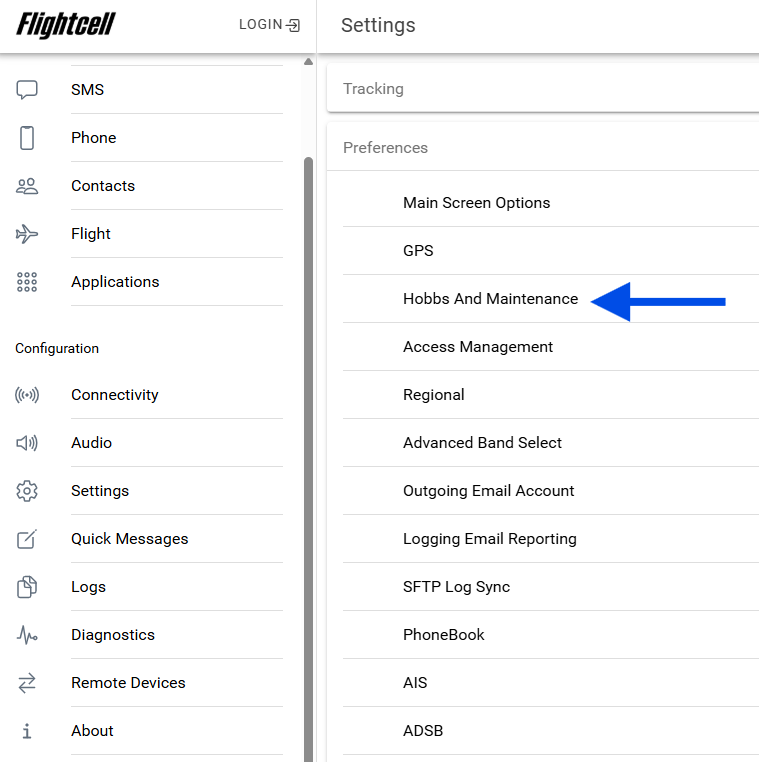Click the Connectivity signal icon
Image resolution: width=759 pixels, height=762 pixels.
[x=27, y=395]
